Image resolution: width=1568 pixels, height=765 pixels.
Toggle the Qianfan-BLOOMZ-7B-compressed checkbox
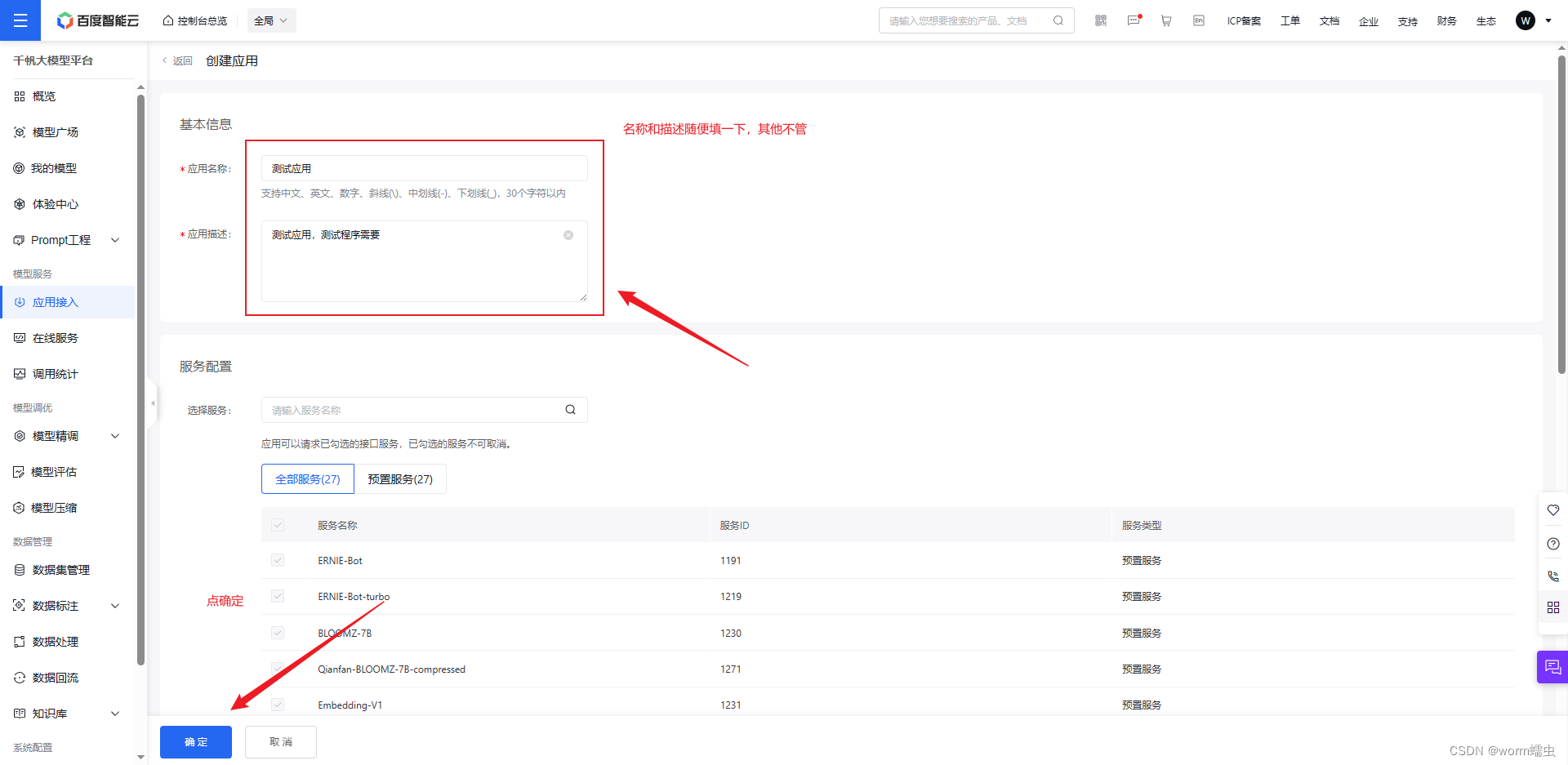click(x=278, y=669)
